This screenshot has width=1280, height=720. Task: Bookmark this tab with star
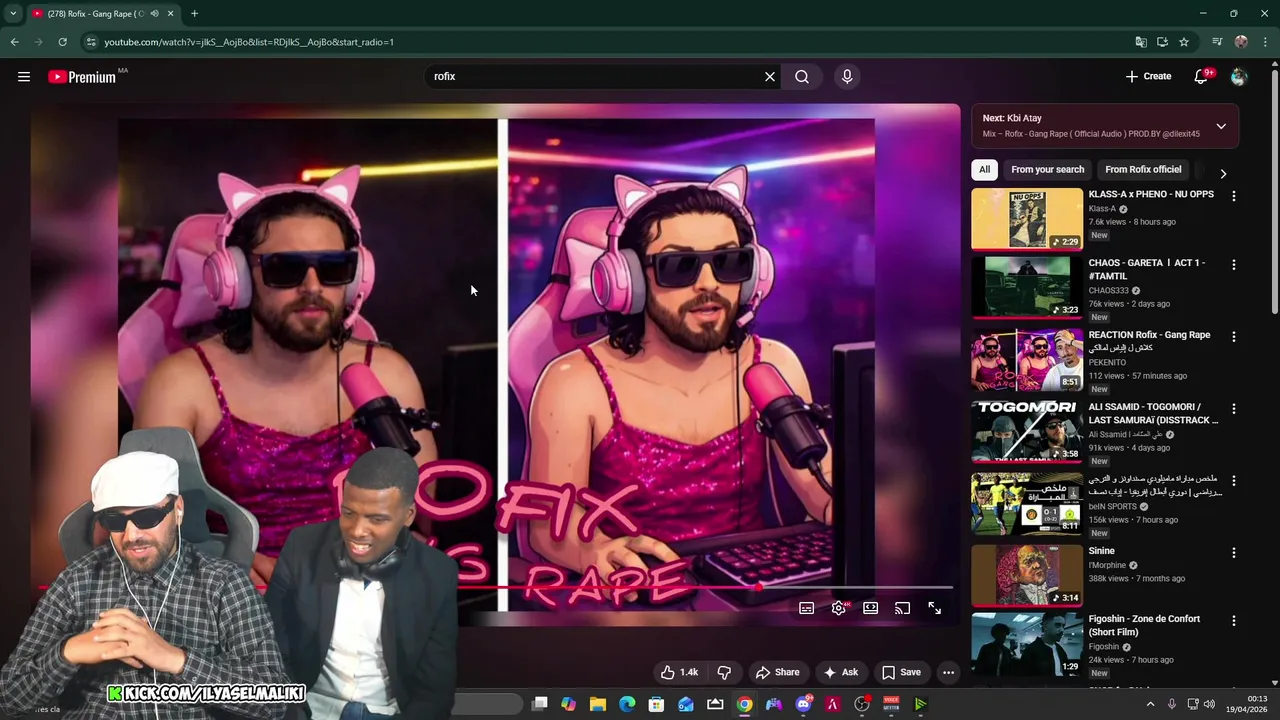pyautogui.click(x=1184, y=42)
